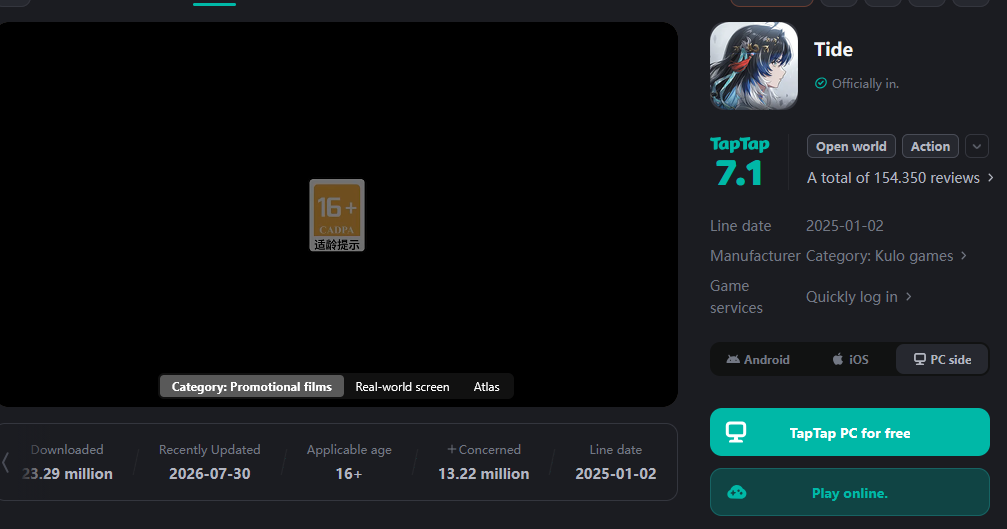Switch to the PC side platform tab
The image size is (1007, 529).
[942, 360]
